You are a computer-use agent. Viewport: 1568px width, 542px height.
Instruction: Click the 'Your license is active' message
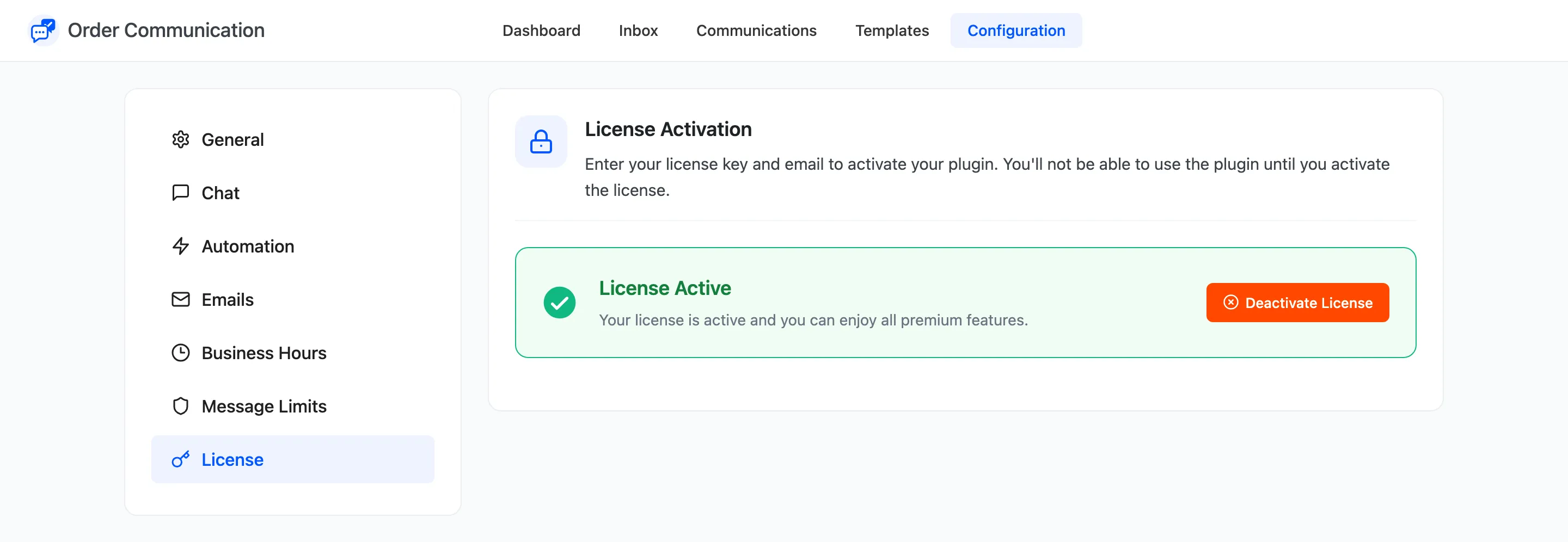813,320
